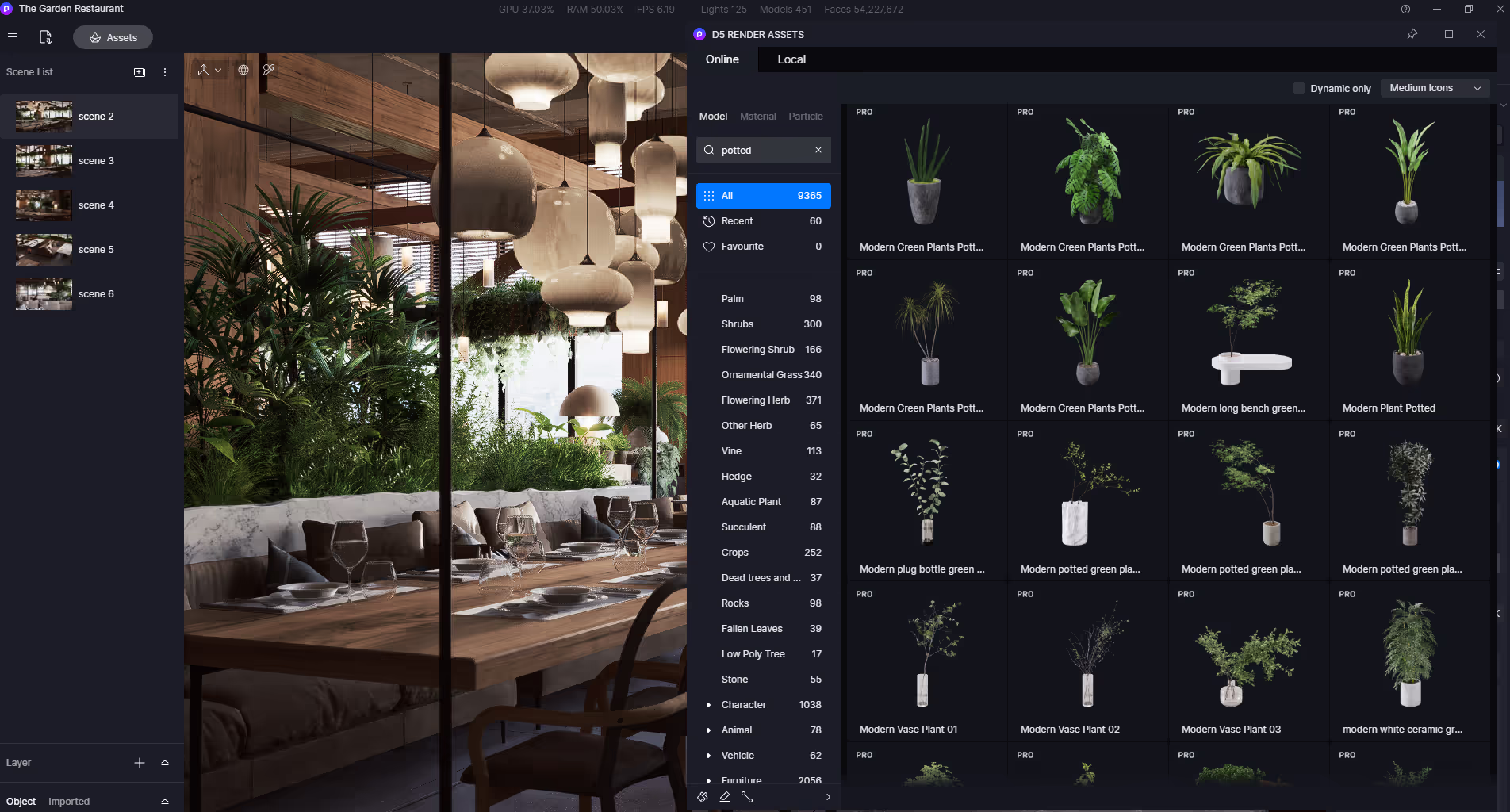The height and width of the screenshot is (812, 1510).
Task: Filter by Vine category
Action: click(764, 451)
